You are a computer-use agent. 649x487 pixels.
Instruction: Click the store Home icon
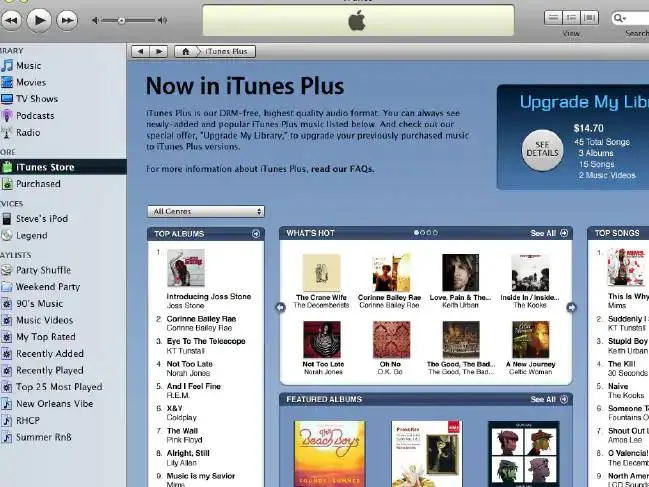(185, 51)
